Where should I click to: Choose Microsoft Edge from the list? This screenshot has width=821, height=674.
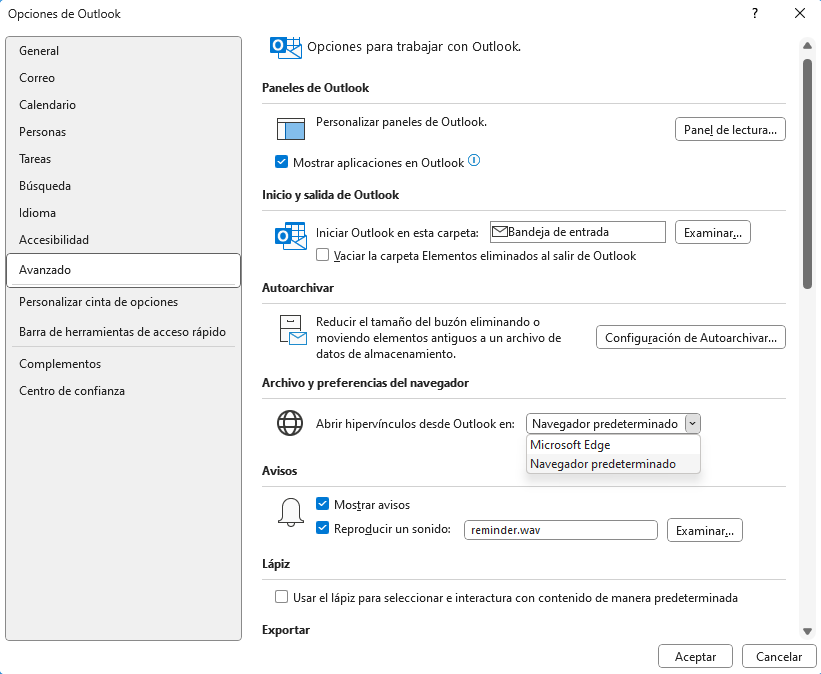pos(571,445)
